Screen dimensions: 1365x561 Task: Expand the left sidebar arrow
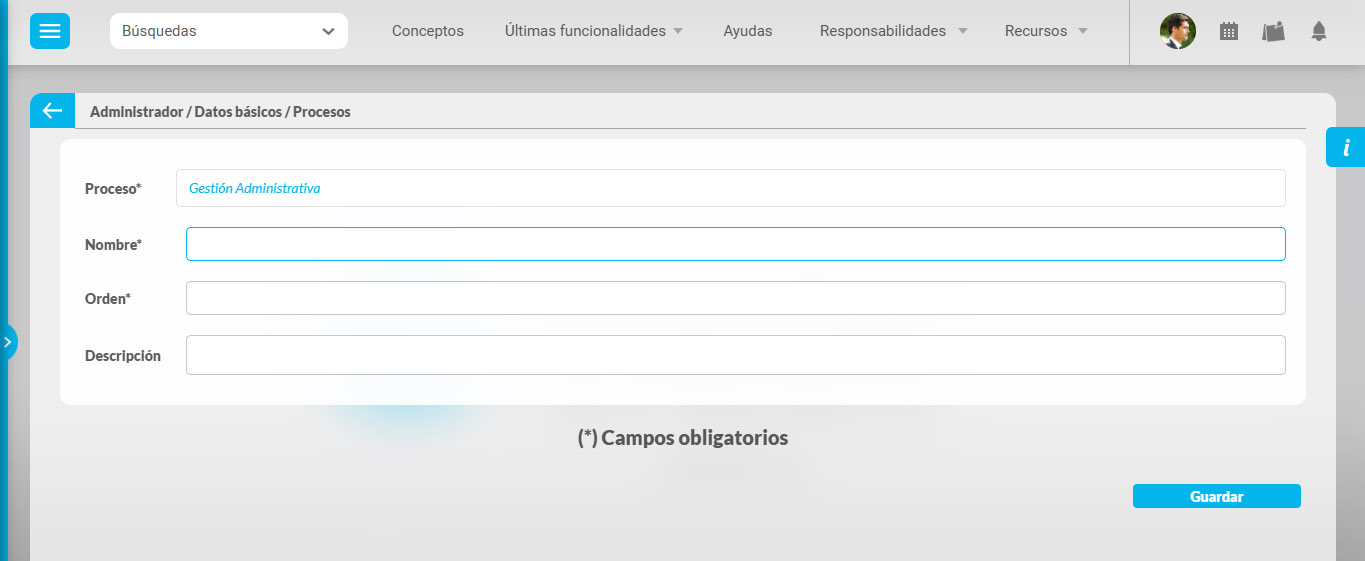[x=8, y=342]
